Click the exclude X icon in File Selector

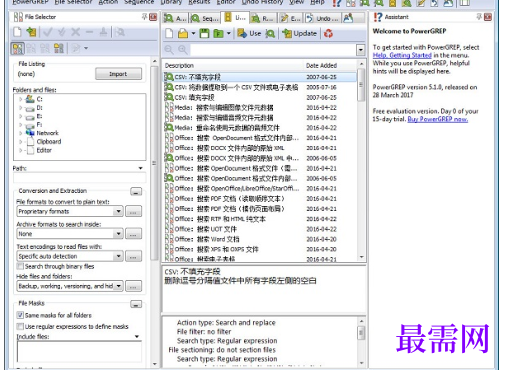click(x=76, y=32)
